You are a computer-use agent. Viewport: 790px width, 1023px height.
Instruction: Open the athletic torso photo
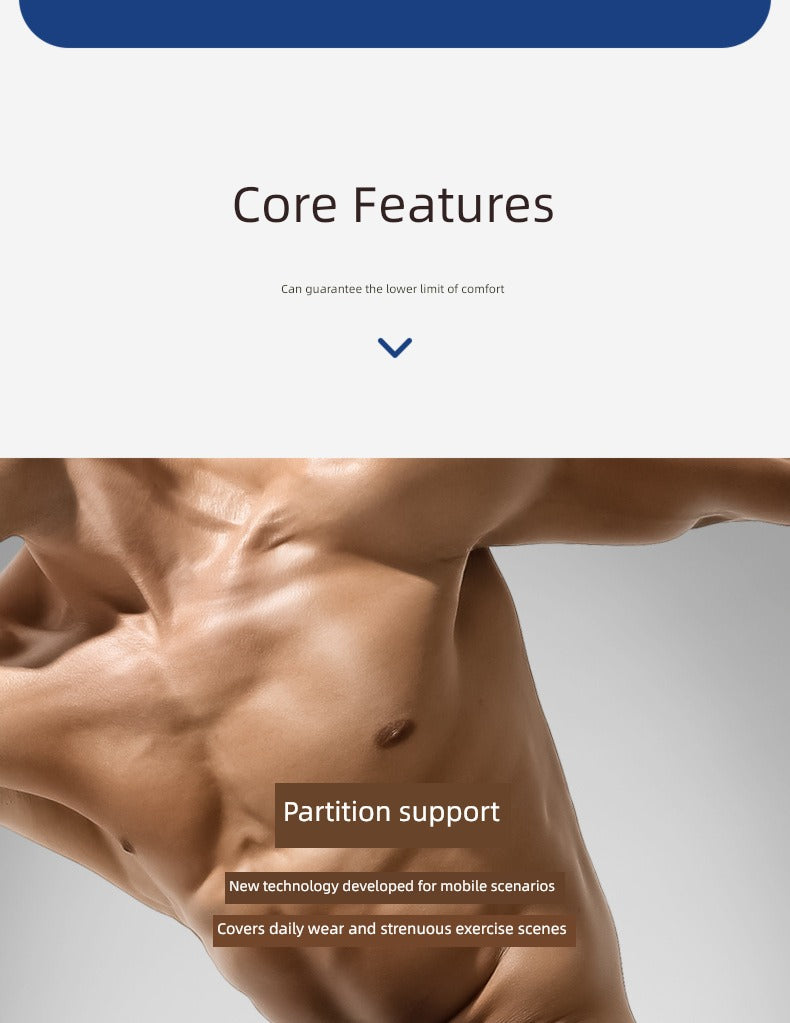point(395,740)
